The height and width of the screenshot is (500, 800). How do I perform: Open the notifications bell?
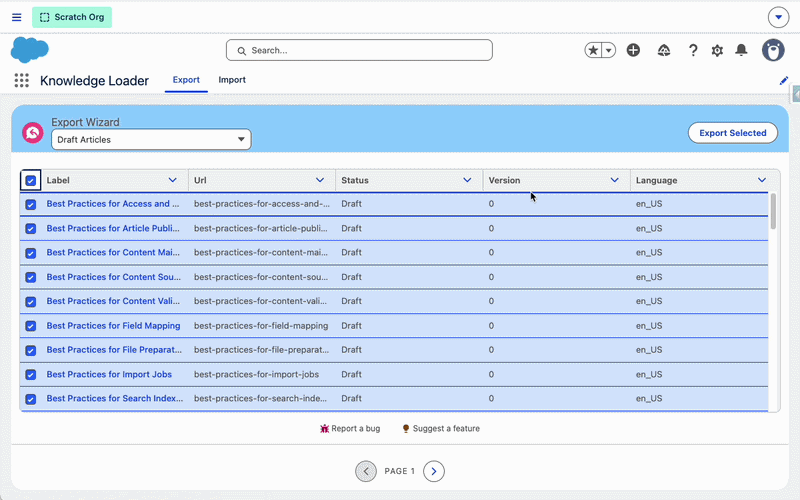coord(741,50)
